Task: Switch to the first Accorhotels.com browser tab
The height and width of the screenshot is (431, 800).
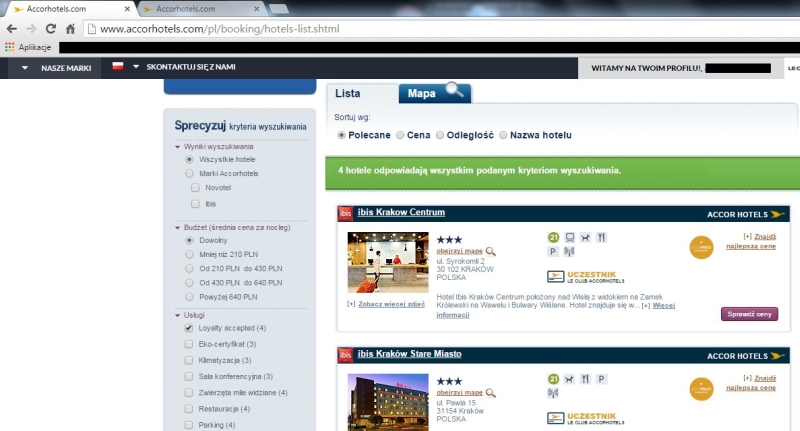Action: 71,9
